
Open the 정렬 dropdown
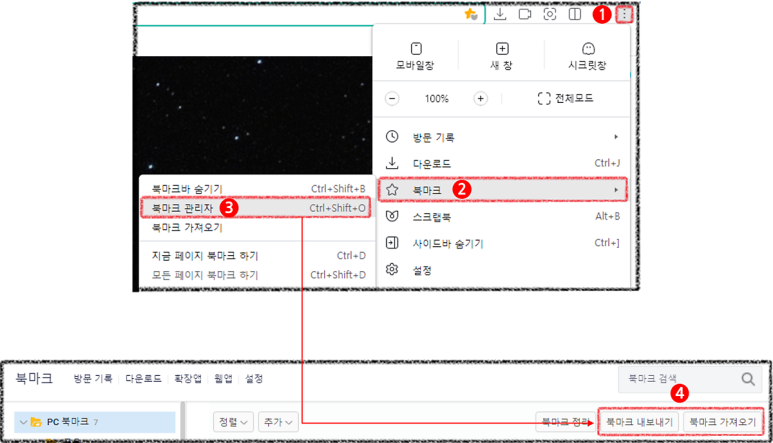[233, 422]
